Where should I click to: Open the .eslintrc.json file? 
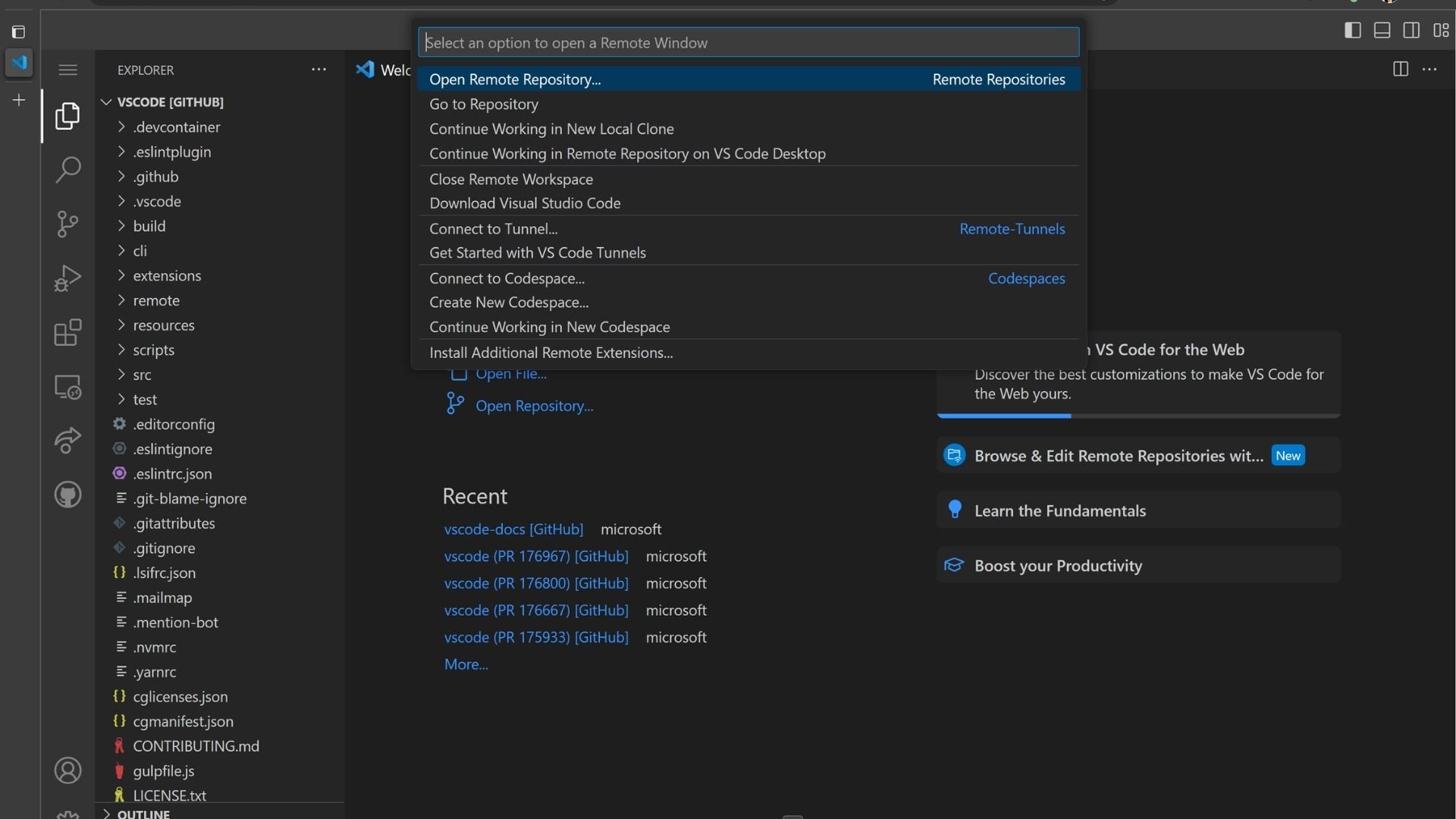tap(172, 474)
